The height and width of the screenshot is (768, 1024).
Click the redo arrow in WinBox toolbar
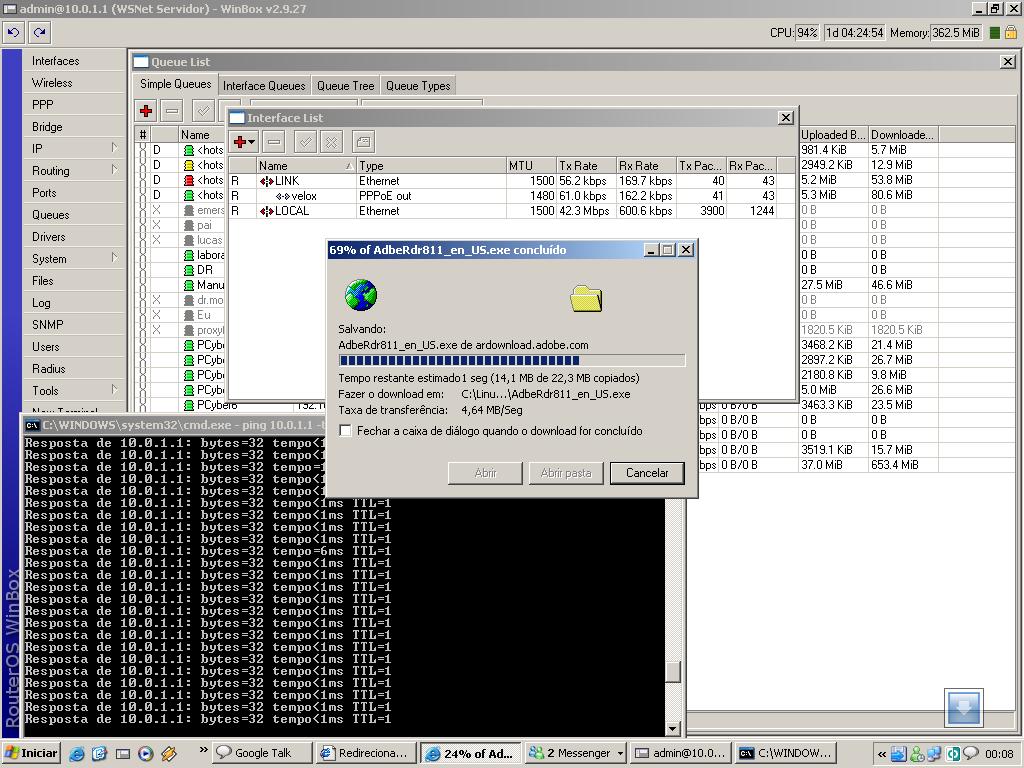[x=40, y=32]
